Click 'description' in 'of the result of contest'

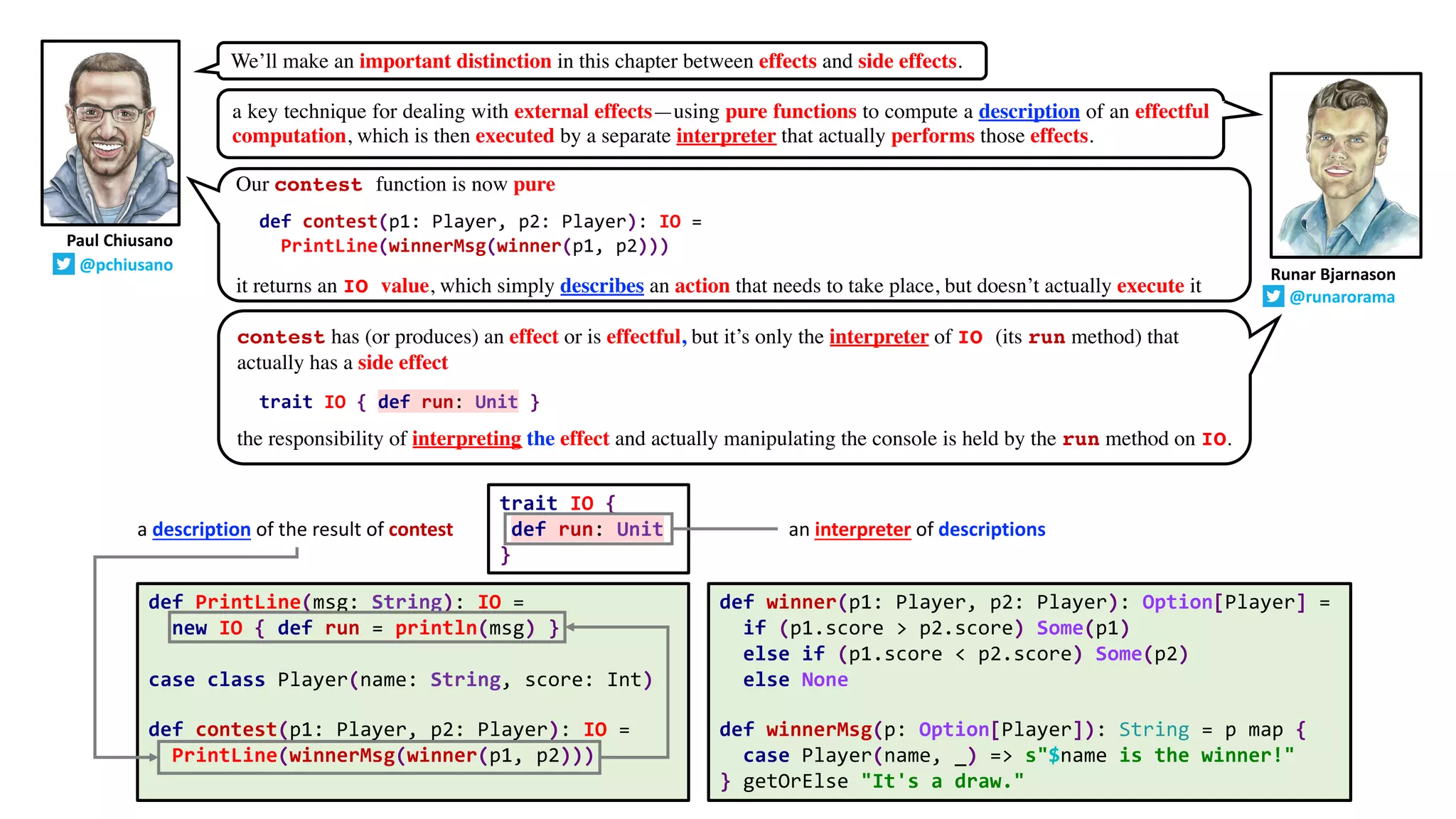(x=201, y=530)
